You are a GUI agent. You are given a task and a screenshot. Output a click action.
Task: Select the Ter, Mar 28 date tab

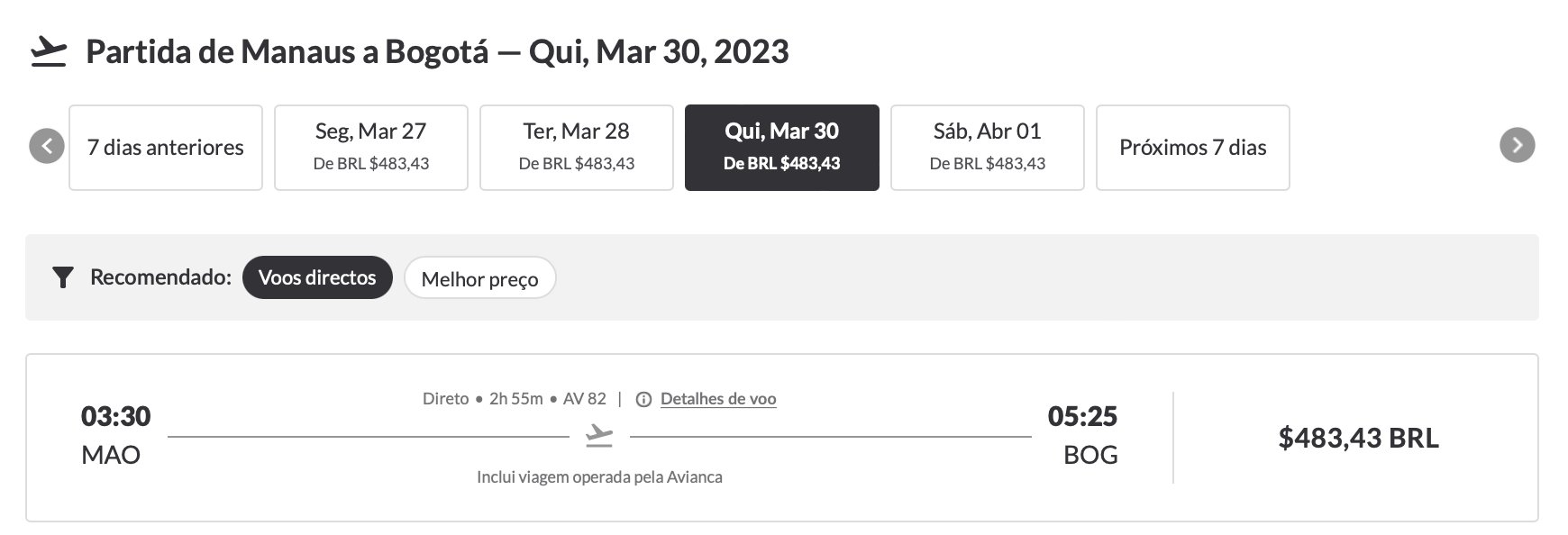pos(577,148)
